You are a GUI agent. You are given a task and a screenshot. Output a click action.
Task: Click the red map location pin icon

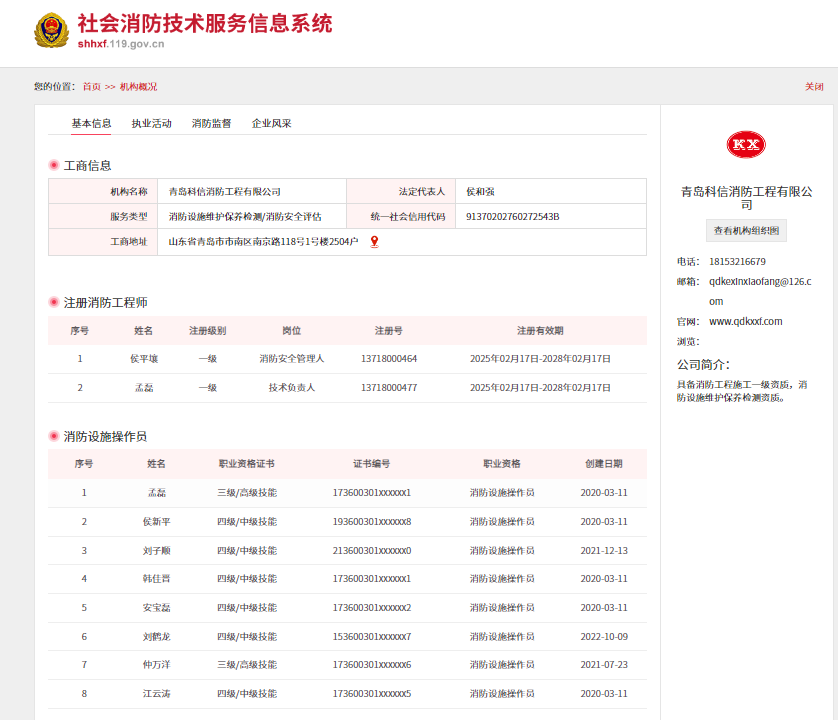(x=374, y=242)
